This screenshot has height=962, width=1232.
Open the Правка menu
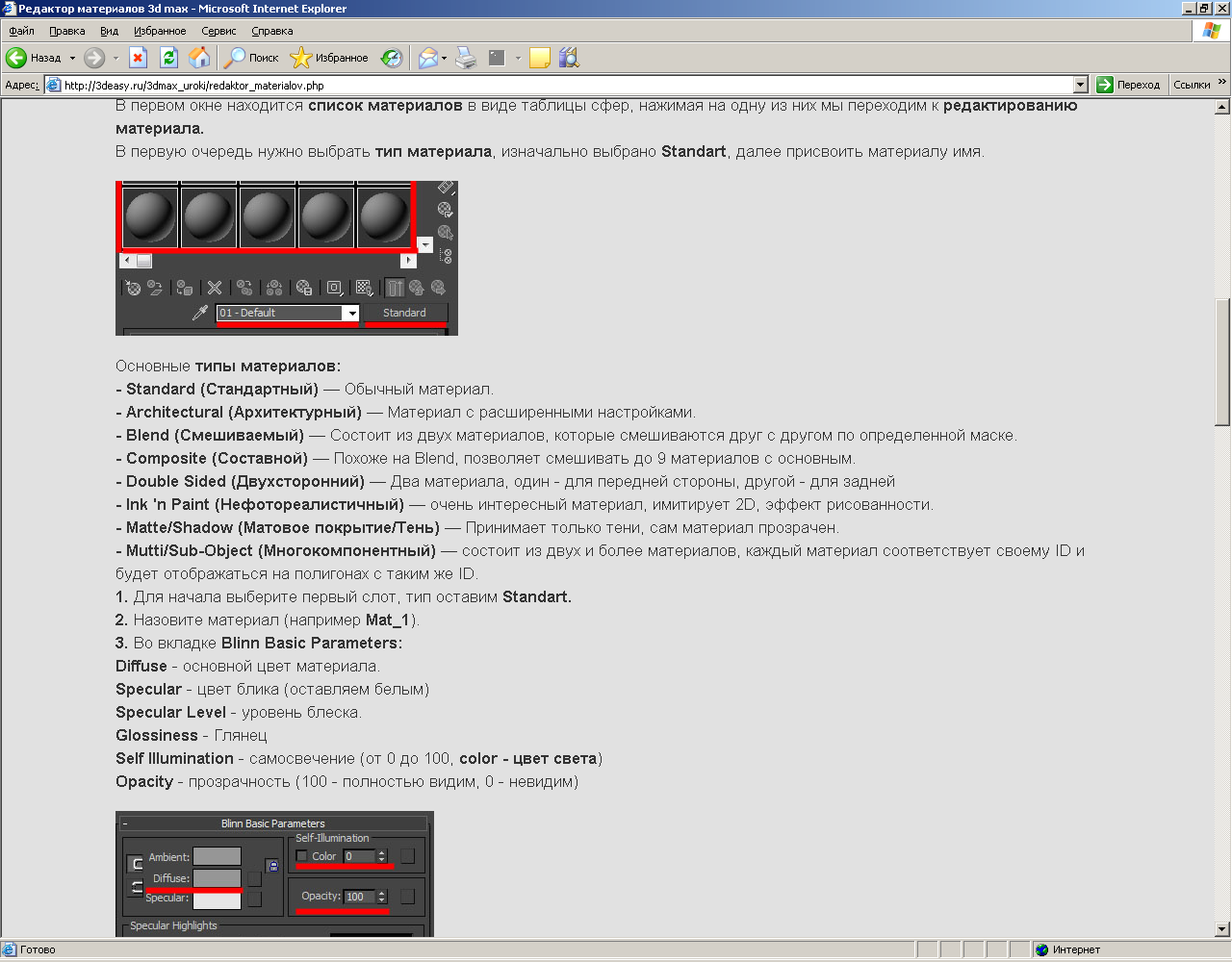(67, 31)
